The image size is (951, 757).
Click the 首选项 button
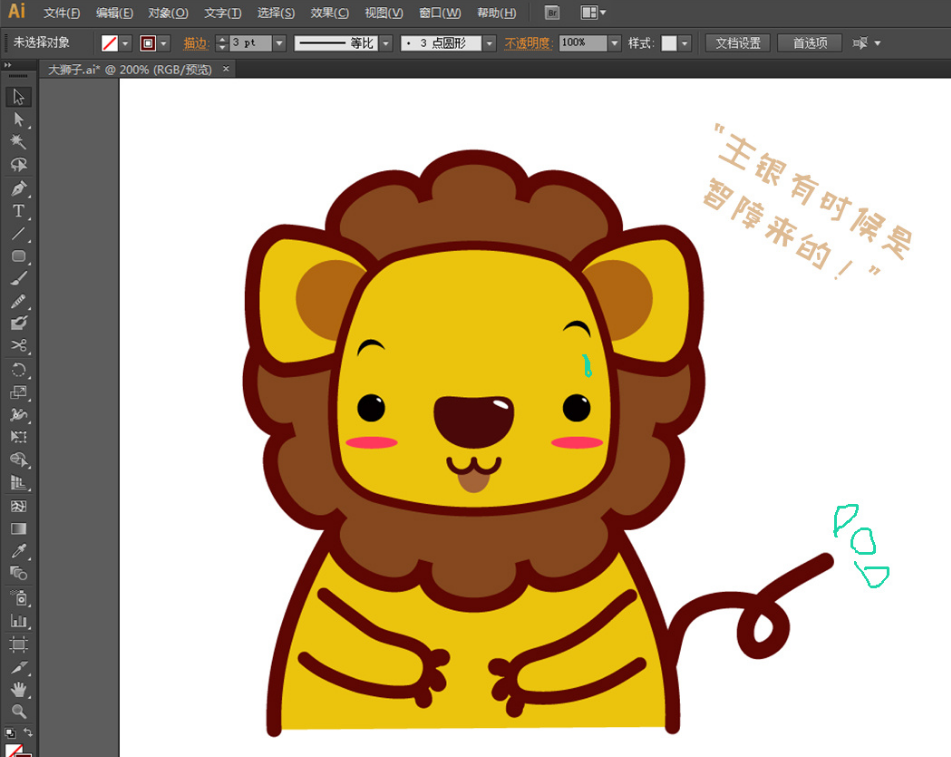coord(809,43)
